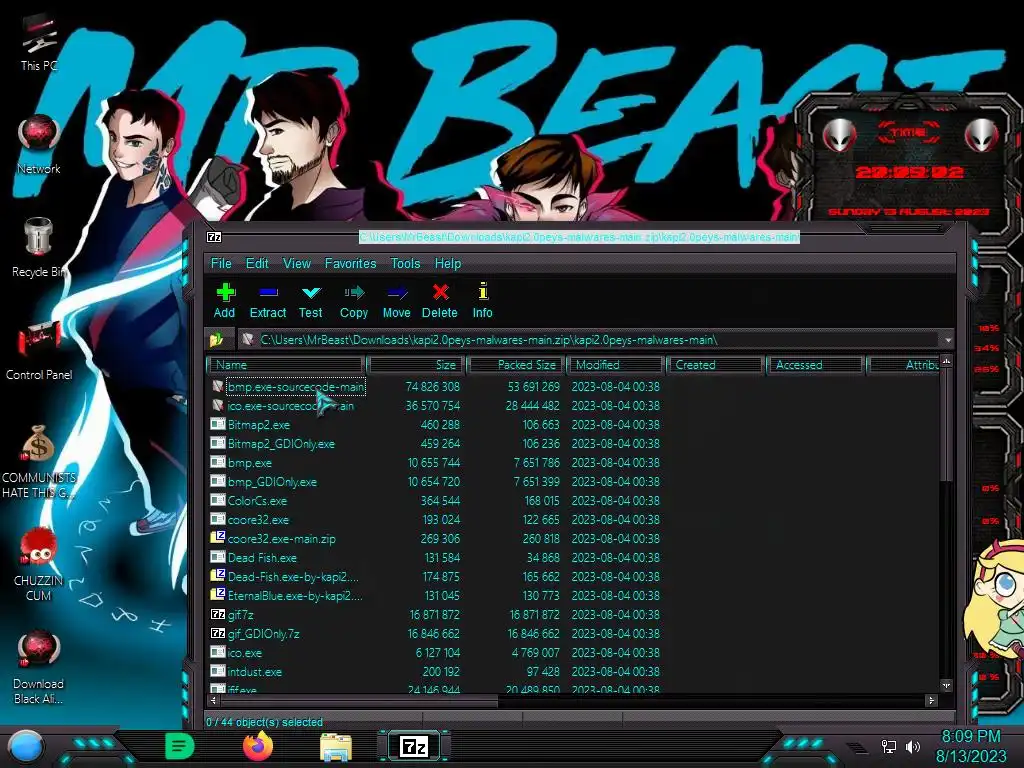Image resolution: width=1024 pixels, height=768 pixels.
Task: Click the vertical scrollbar up arrow
Action: click(x=946, y=361)
